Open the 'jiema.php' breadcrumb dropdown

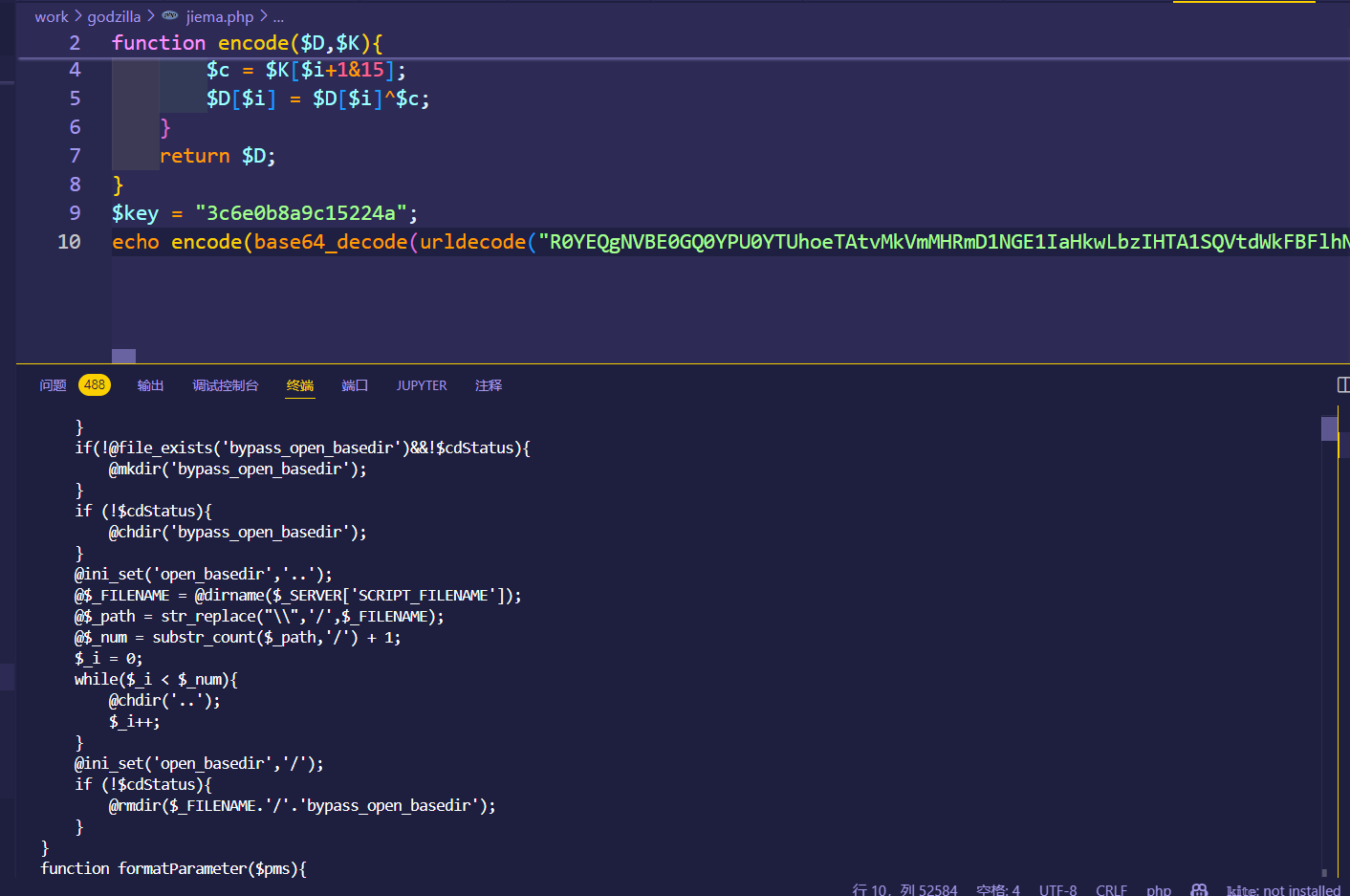(220, 16)
